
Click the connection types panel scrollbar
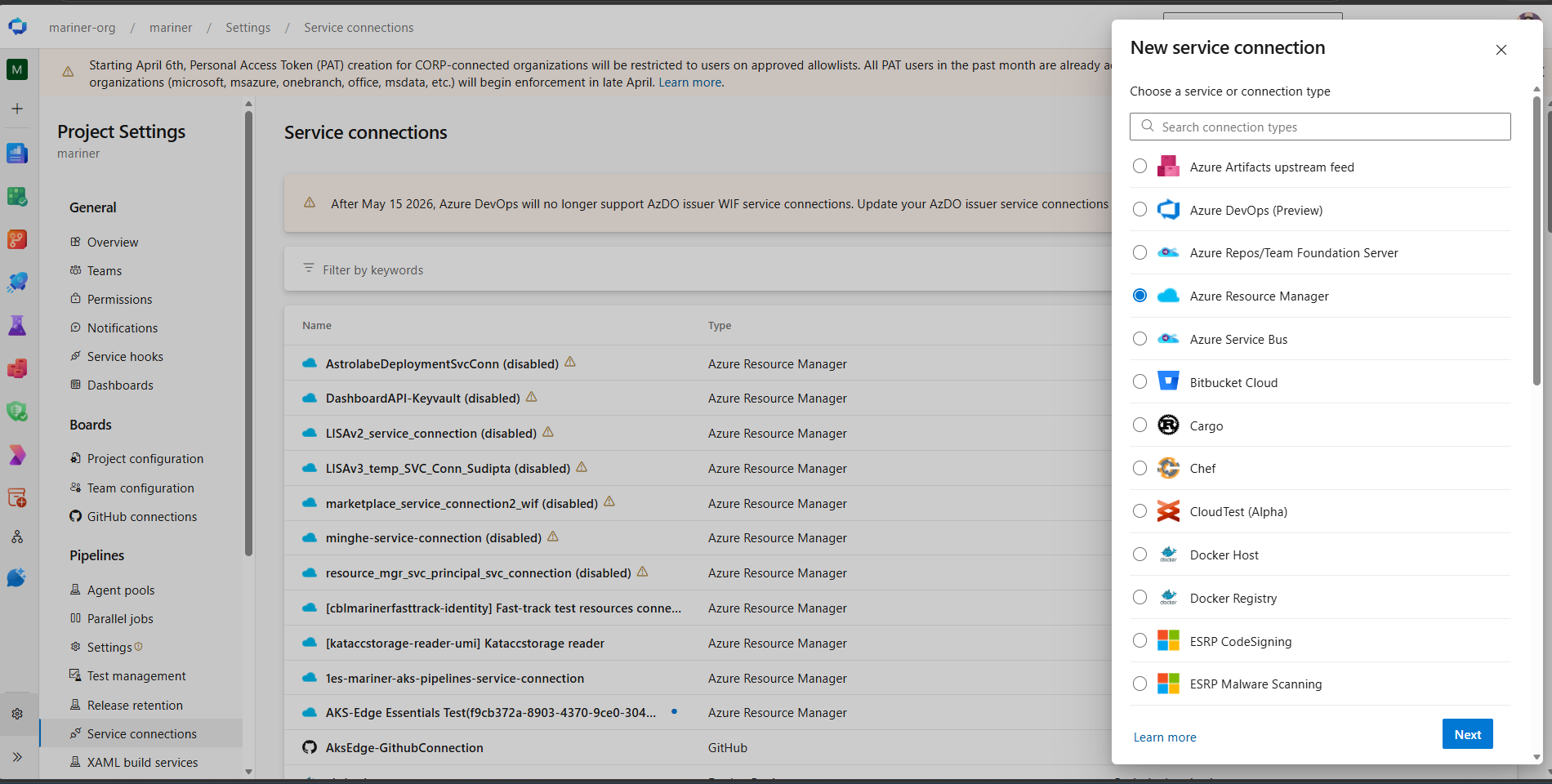[x=1536, y=241]
